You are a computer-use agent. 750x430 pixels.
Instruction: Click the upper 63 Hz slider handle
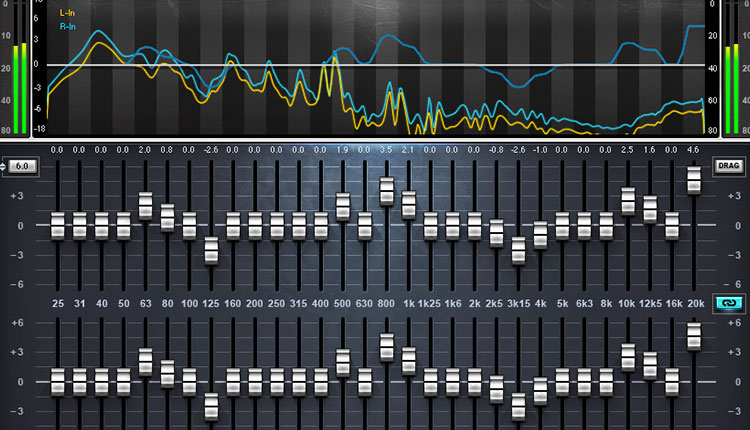(145, 204)
